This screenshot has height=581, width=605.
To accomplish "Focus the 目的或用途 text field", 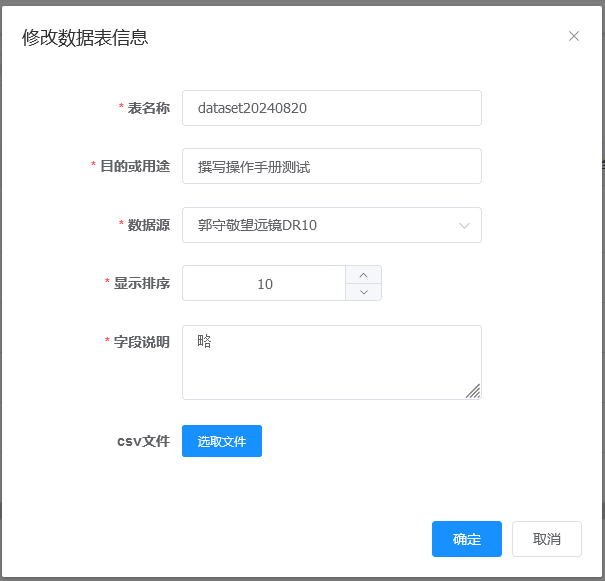I will tap(331, 166).
